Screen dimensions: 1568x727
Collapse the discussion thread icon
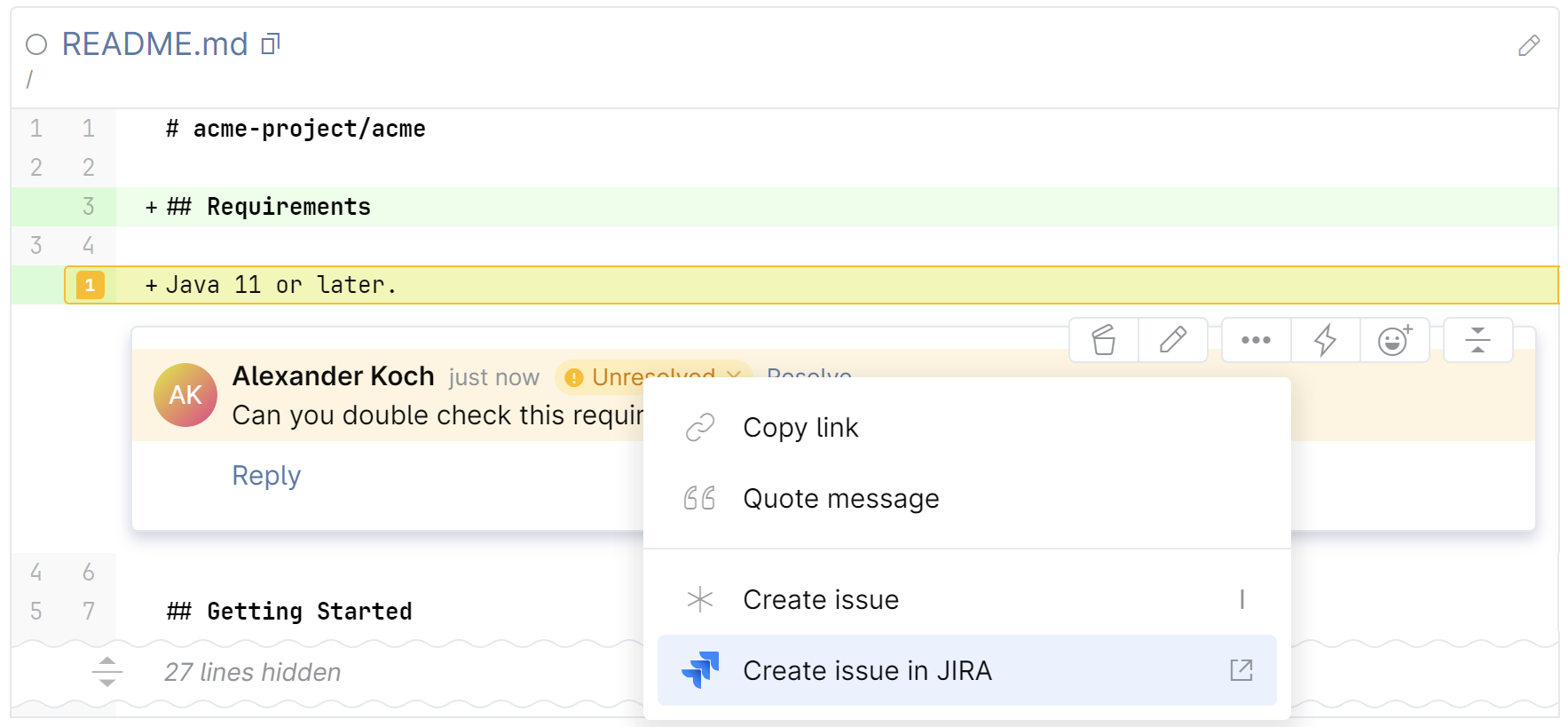coord(1477,340)
